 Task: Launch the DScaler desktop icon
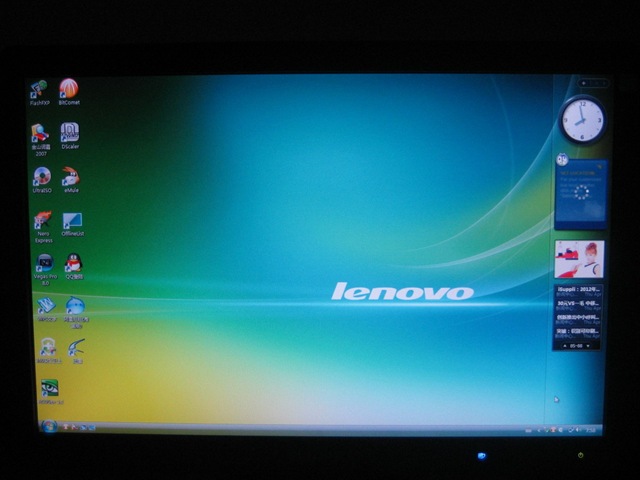[x=70, y=136]
